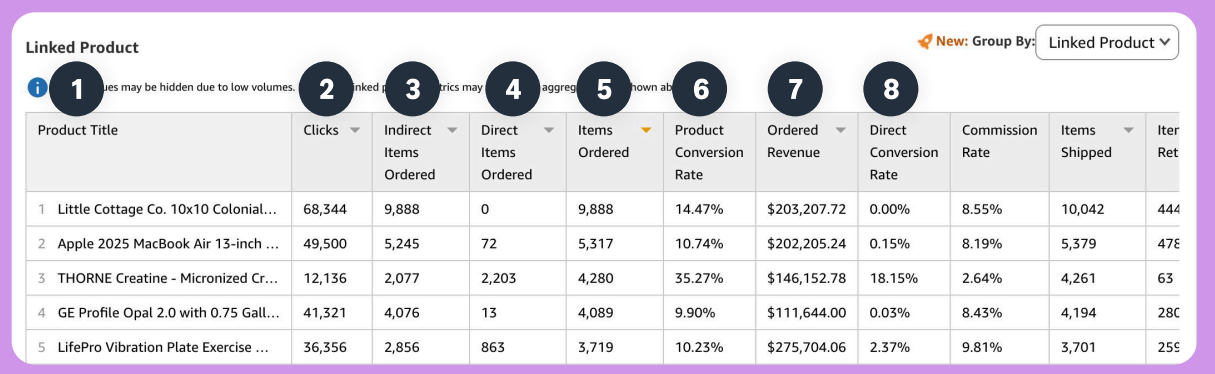Select the $111,644.00 revenue cell
Screen dimensions: 1215x374
pos(806,313)
